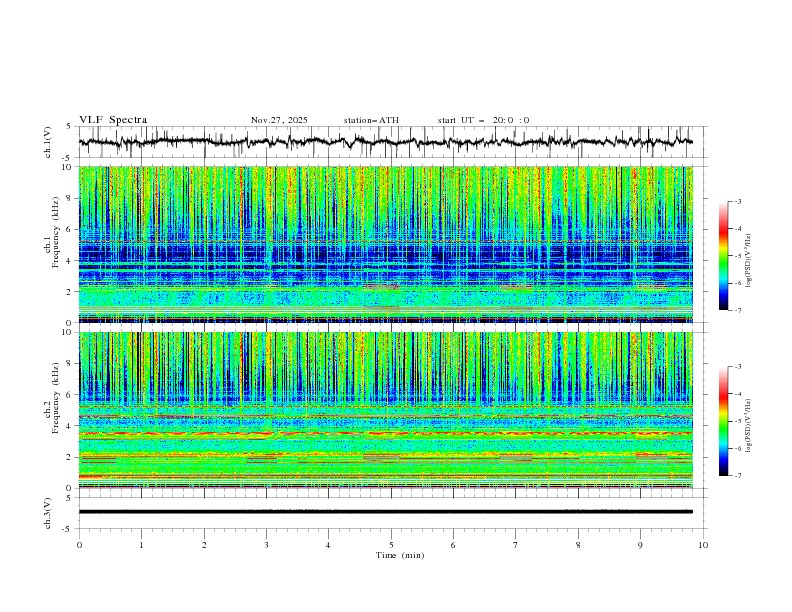The image size is (792, 612).
Task: Click the "ch.1(V)" waveform axis label
Action: pyautogui.click(x=48, y=142)
